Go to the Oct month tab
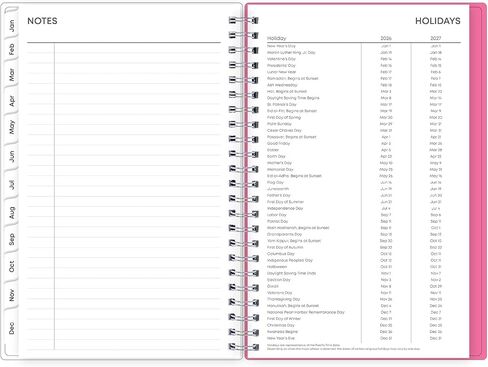The height and width of the screenshot is (367, 488). 12,267
